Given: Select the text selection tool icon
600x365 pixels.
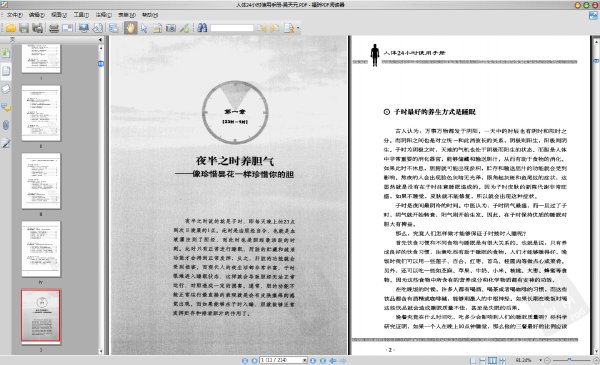Looking at the screenshot, I should [x=157, y=28].
